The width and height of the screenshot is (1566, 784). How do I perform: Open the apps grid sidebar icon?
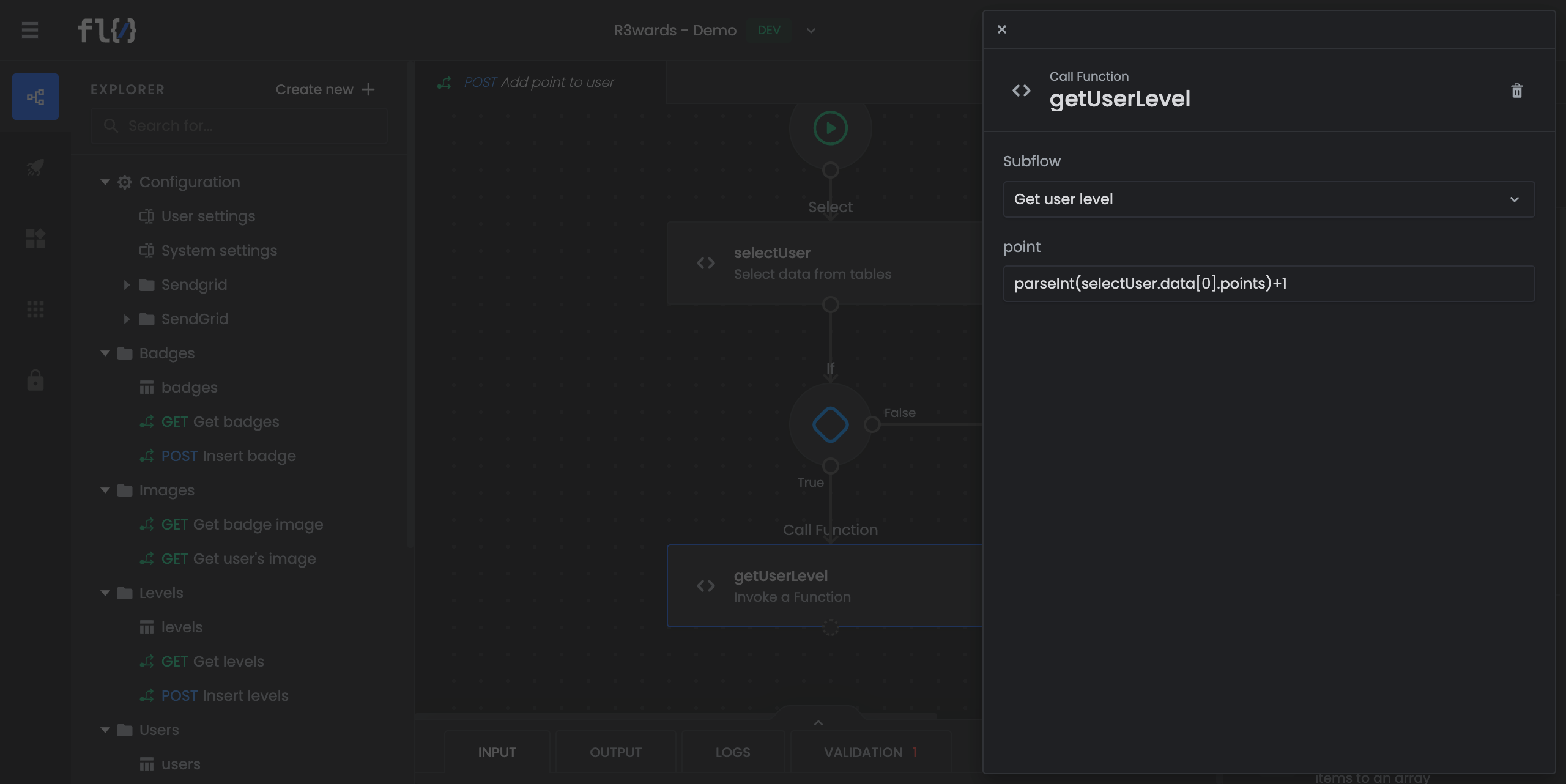point(35,309)
